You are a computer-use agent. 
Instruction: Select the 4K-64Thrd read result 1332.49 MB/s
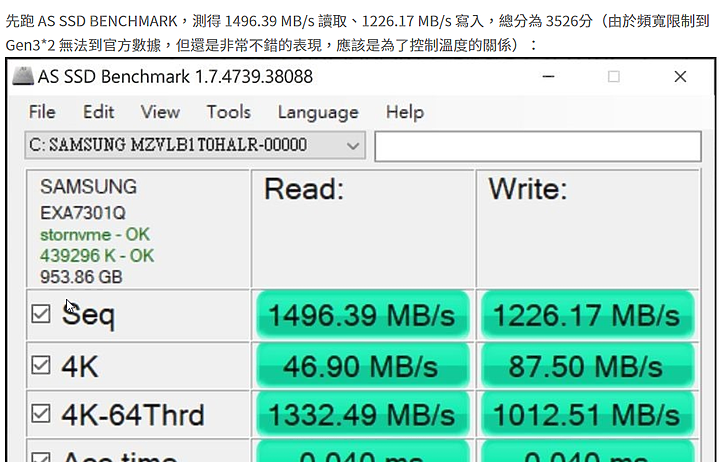362,415
